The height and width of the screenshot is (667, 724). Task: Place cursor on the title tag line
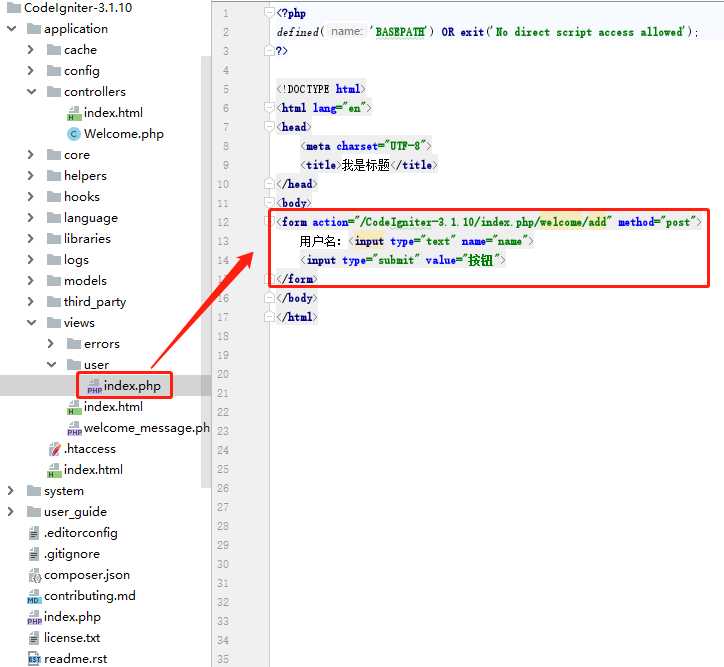click(368, 165)
